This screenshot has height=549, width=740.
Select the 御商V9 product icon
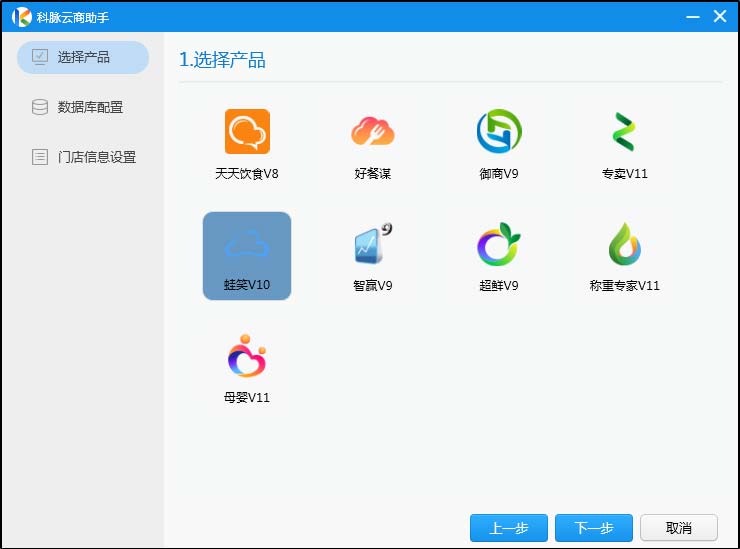(x=499, y=131)
